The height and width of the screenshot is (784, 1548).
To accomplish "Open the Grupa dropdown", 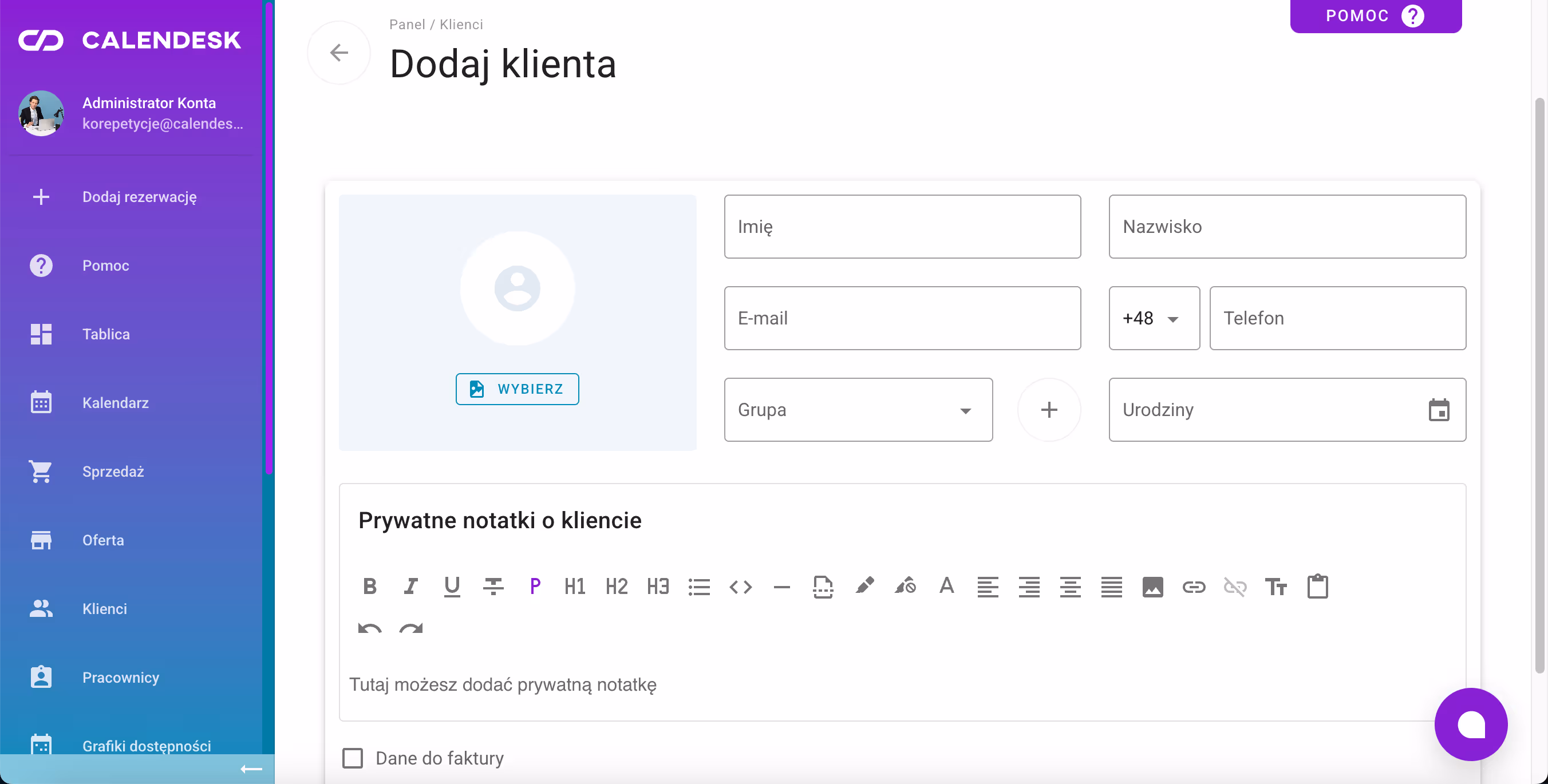I will (x=858, y=410).
